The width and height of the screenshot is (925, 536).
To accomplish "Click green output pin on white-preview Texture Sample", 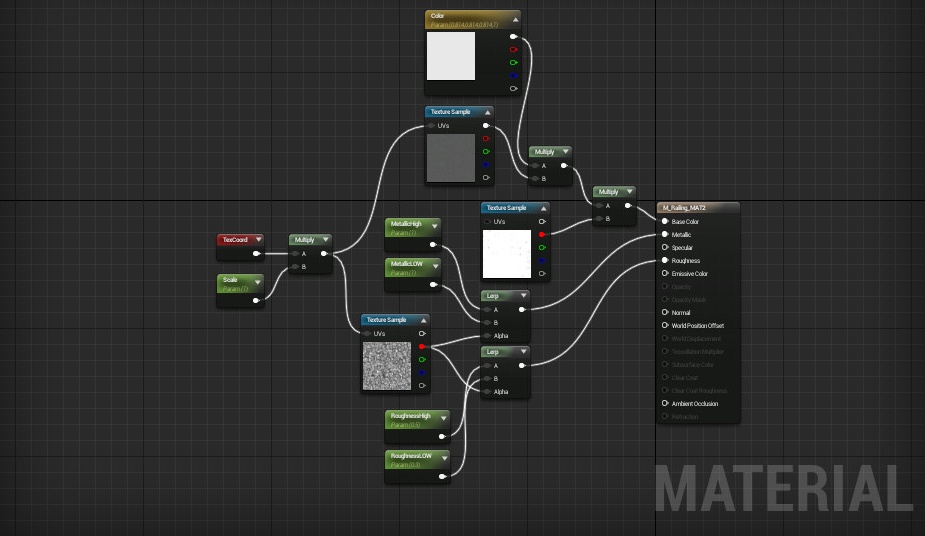I will (x=542, y=248).
